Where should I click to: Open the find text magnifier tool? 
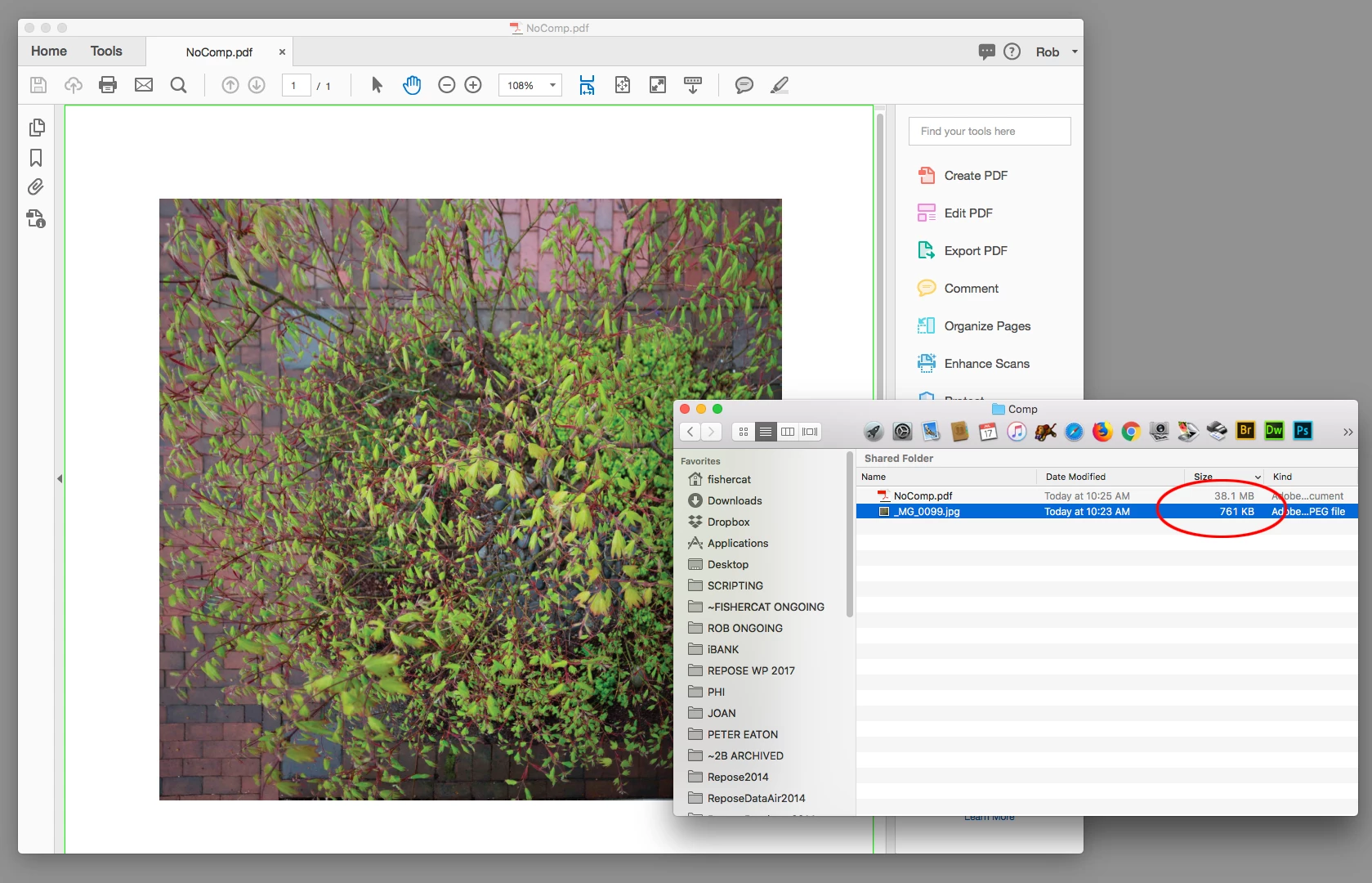(179, 85)
